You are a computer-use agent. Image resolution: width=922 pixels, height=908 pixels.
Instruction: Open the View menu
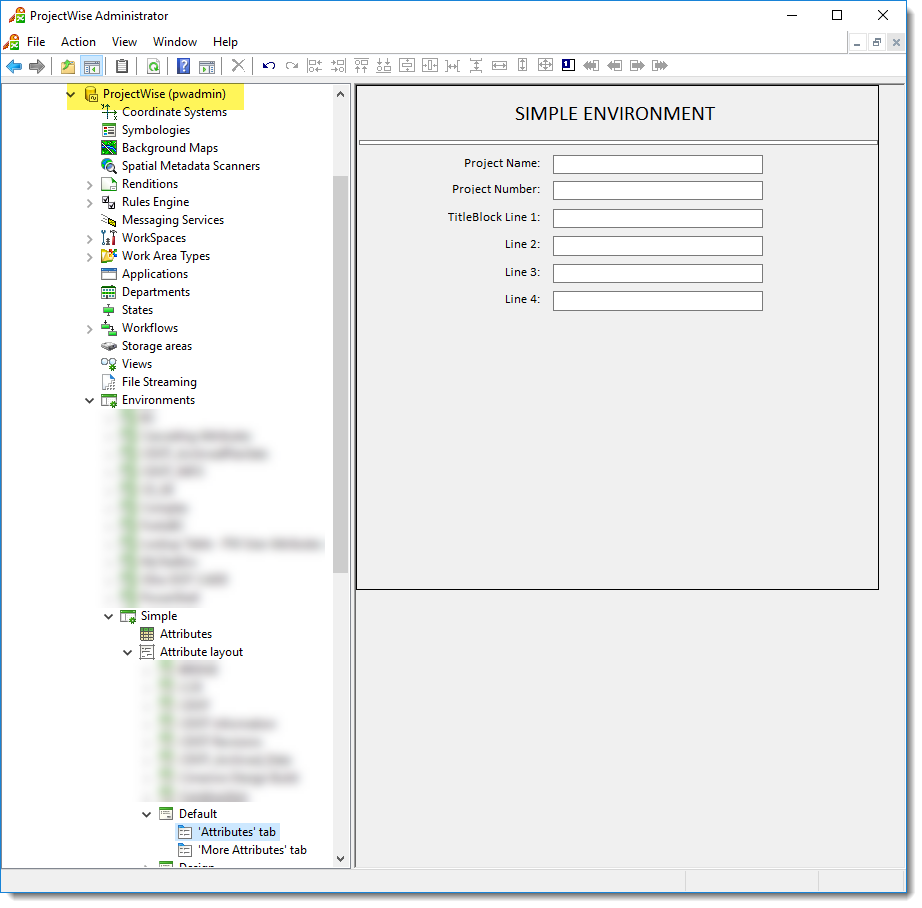tap(124, 42)
